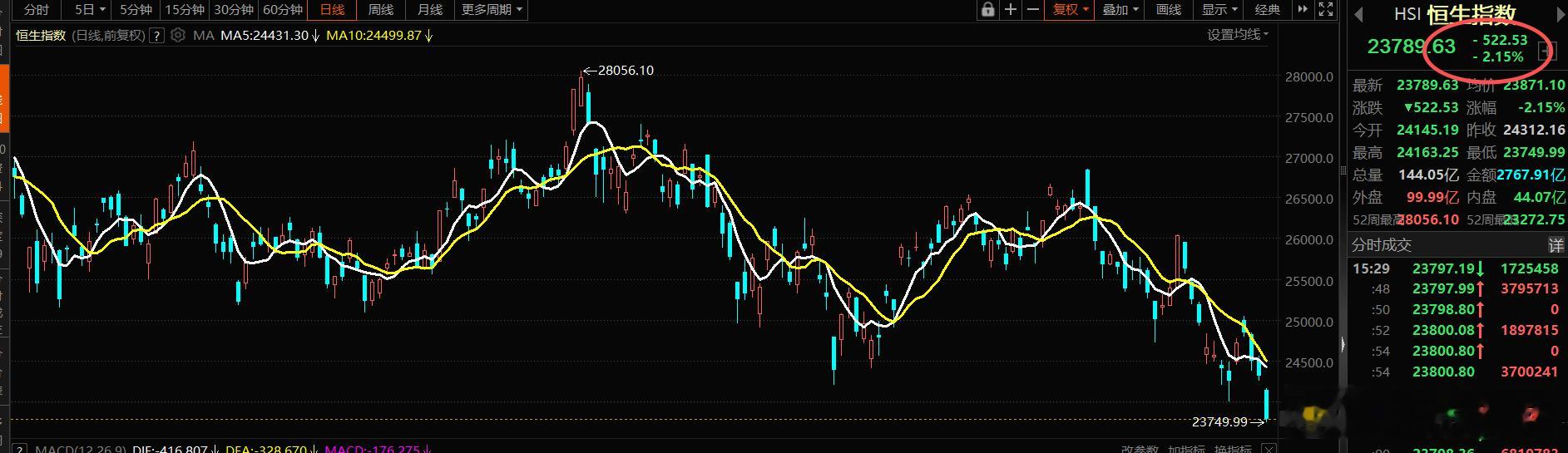Switch to 分时 tab
Screen dimensions: 1568x453
pos(36,10)
